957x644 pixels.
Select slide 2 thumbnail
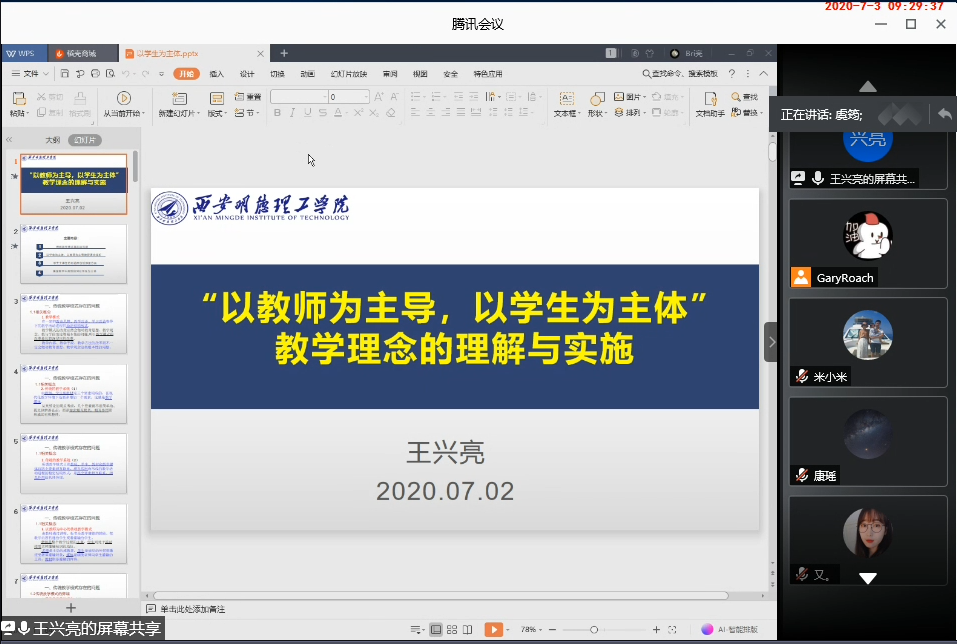(x=74, y=254)
